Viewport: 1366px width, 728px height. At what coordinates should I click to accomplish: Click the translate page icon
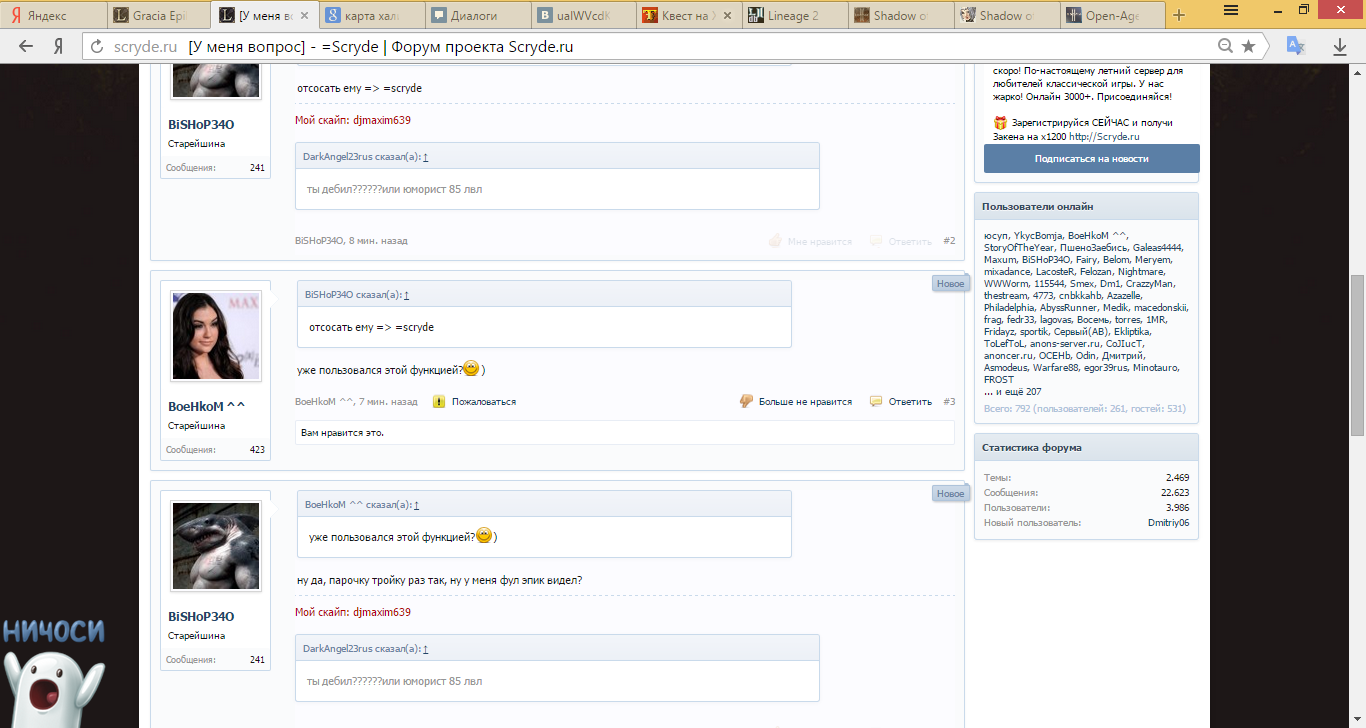(1295, 46)
